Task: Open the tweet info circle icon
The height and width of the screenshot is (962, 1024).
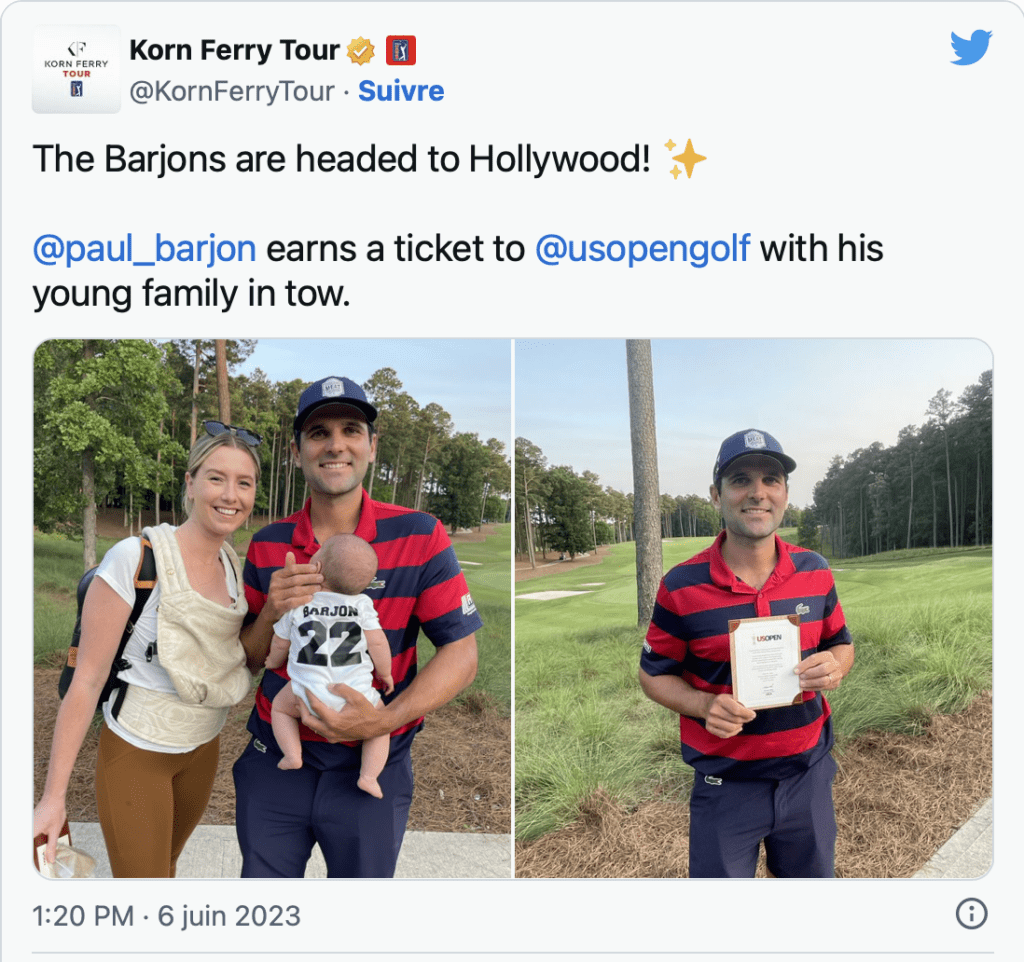Action: tap(971, 913)
